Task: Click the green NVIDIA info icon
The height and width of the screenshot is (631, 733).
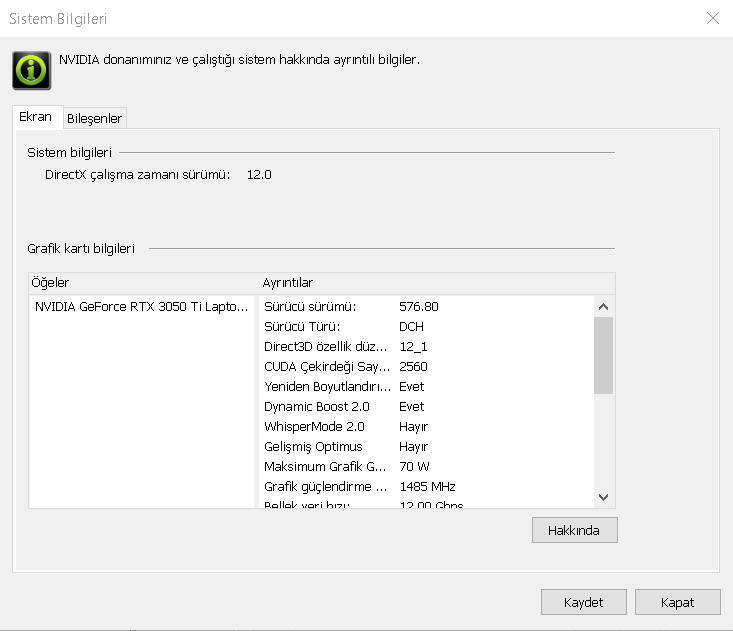Action: coord(31,71)
